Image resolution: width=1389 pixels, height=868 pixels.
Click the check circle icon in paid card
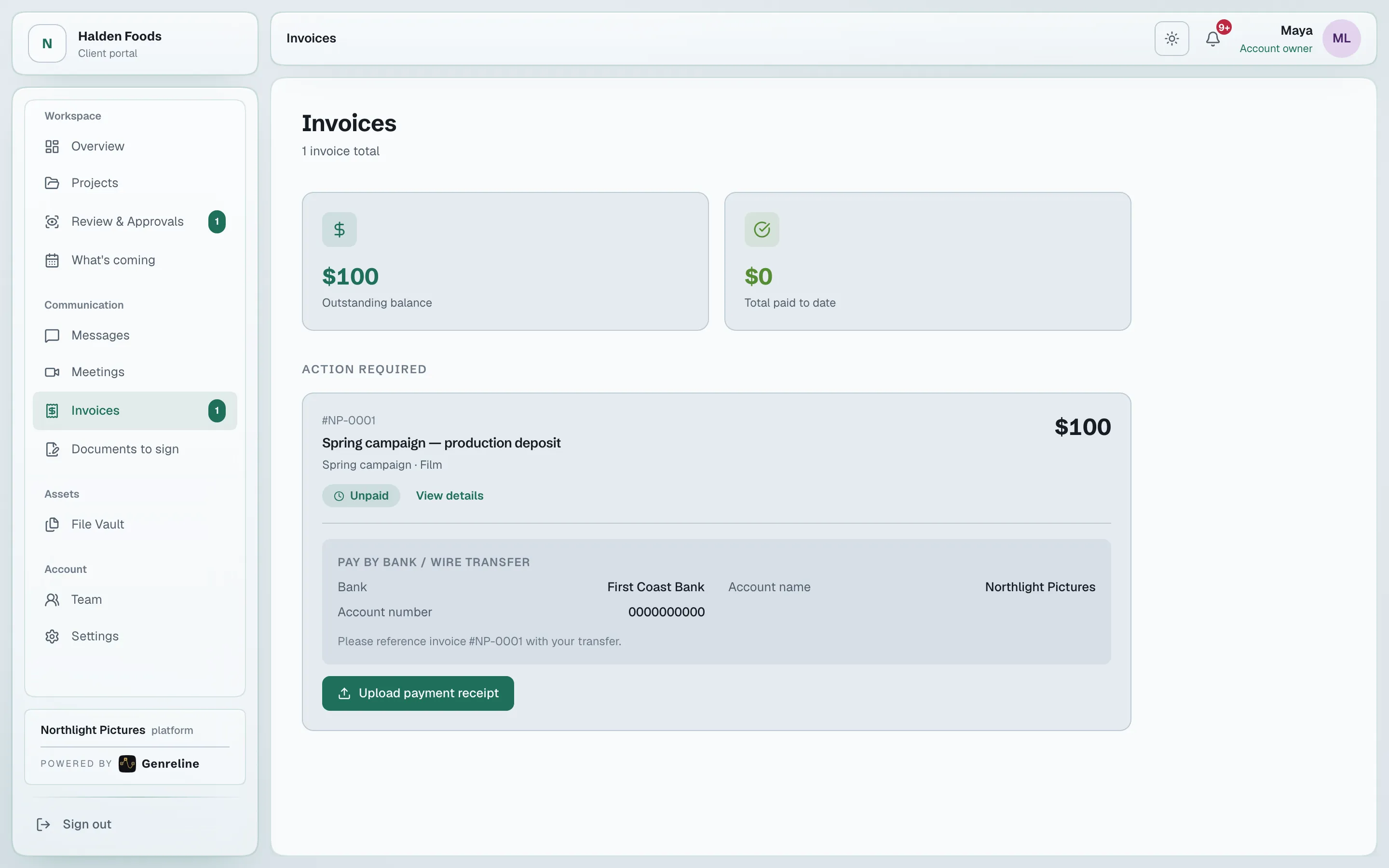[762, 230]
